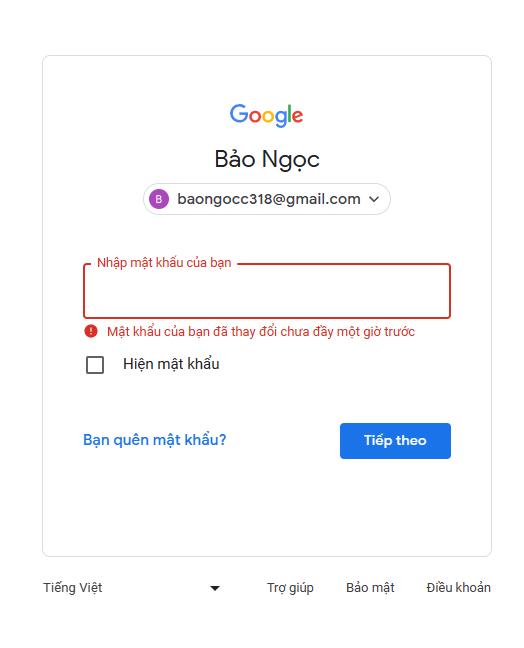
Task: Open the Bạn quên mật khẩu? link
Action: pos(155,440)
